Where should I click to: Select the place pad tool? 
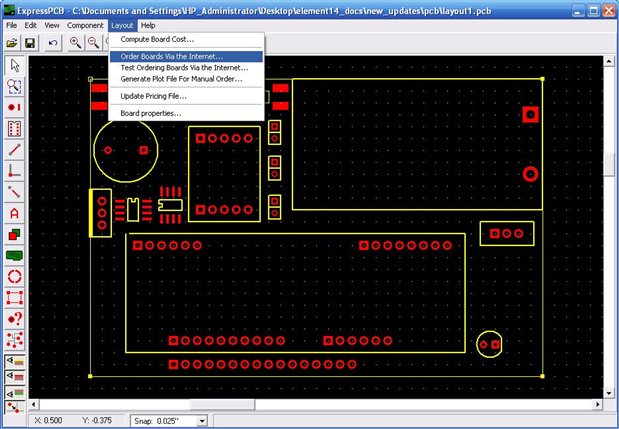(x=14, y=107)
